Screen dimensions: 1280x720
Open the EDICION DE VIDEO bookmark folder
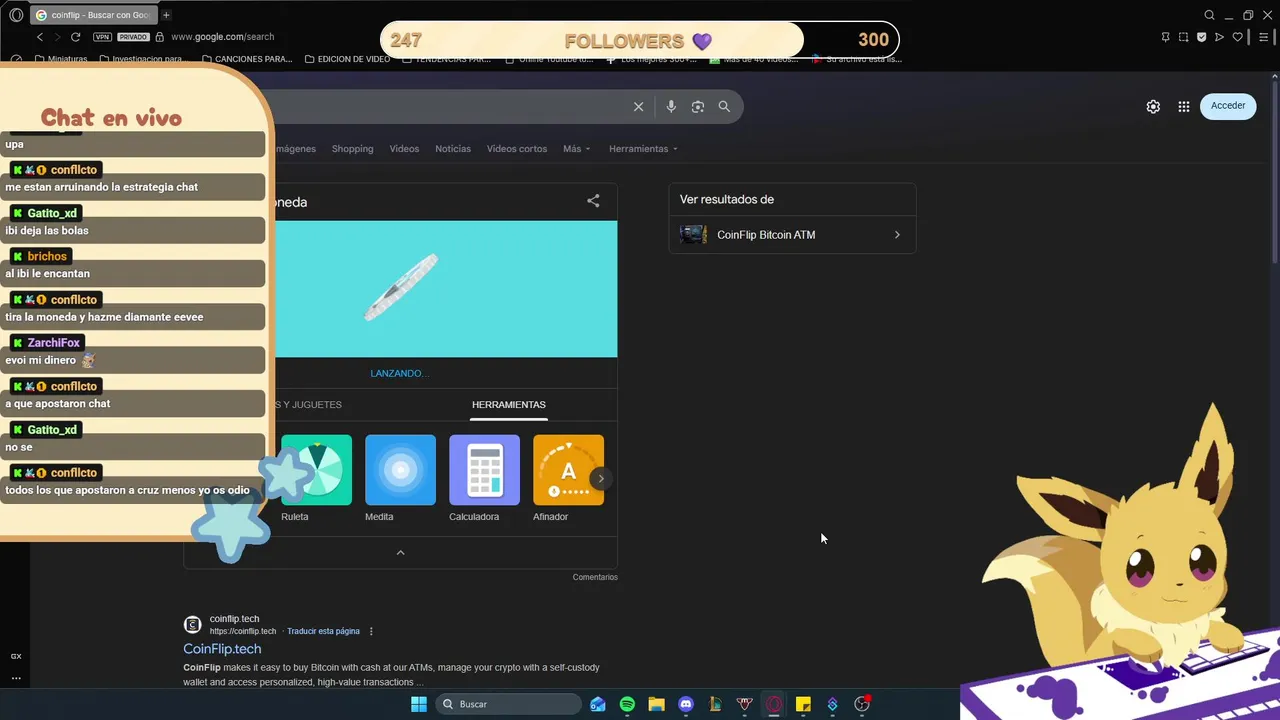pos(347,59)
